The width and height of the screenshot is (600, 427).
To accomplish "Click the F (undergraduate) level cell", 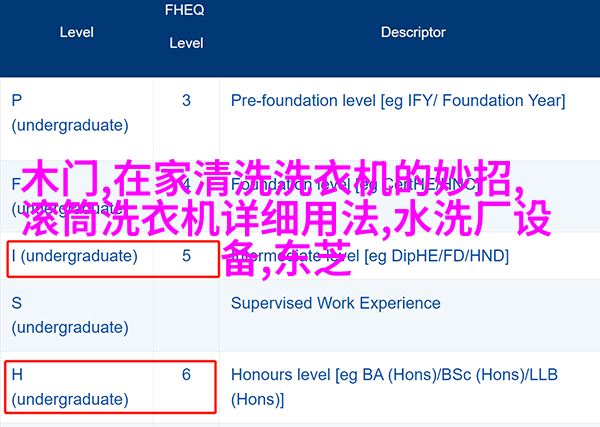I will 67,196.
